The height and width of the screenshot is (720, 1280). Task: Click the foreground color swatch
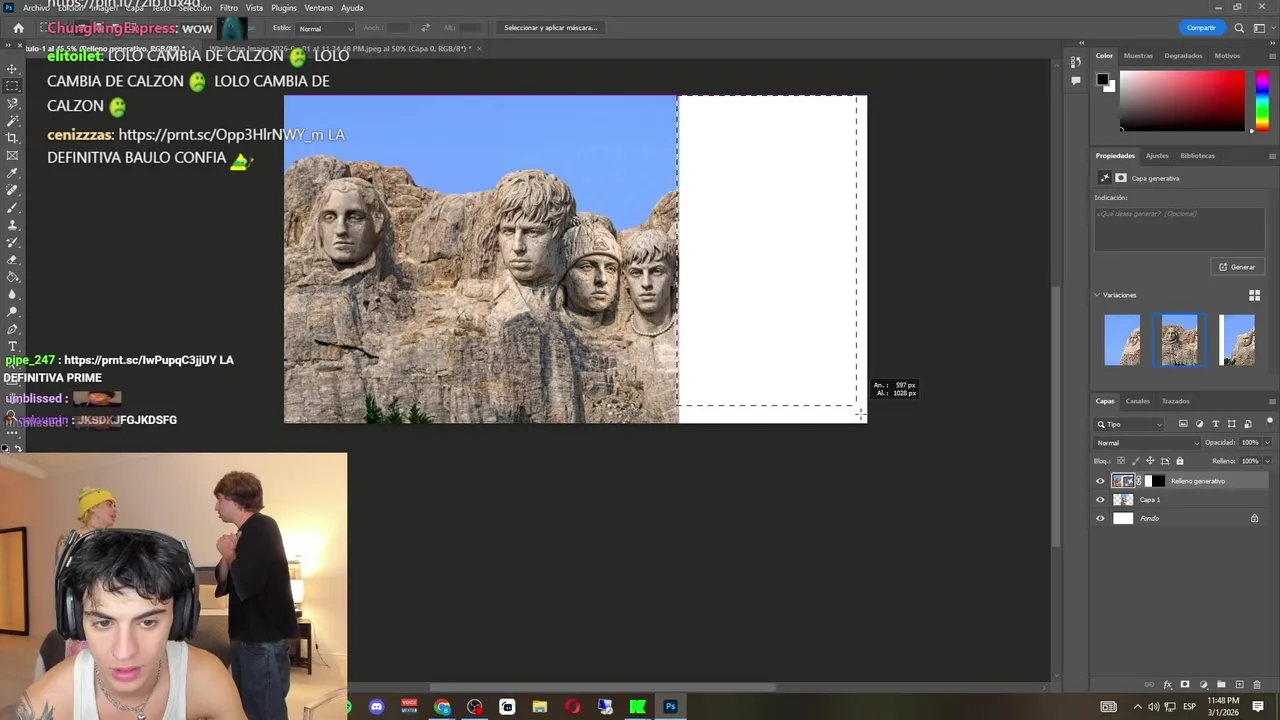pyautogui.click(x=1102, y=80)
